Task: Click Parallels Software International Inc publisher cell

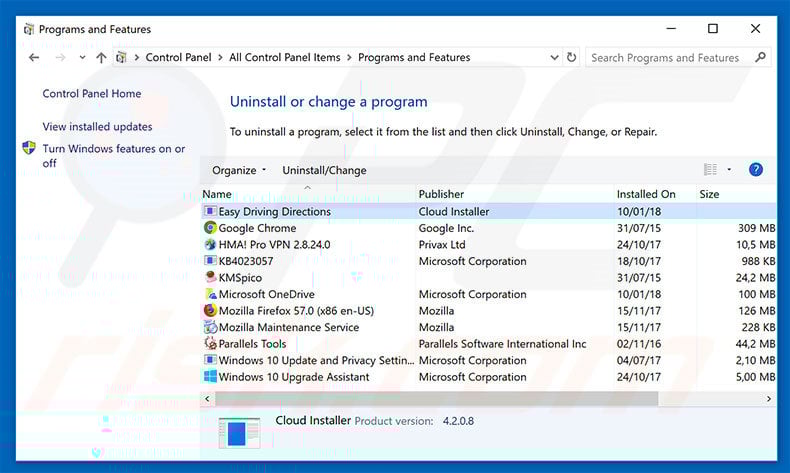Action: pos(502,344)
